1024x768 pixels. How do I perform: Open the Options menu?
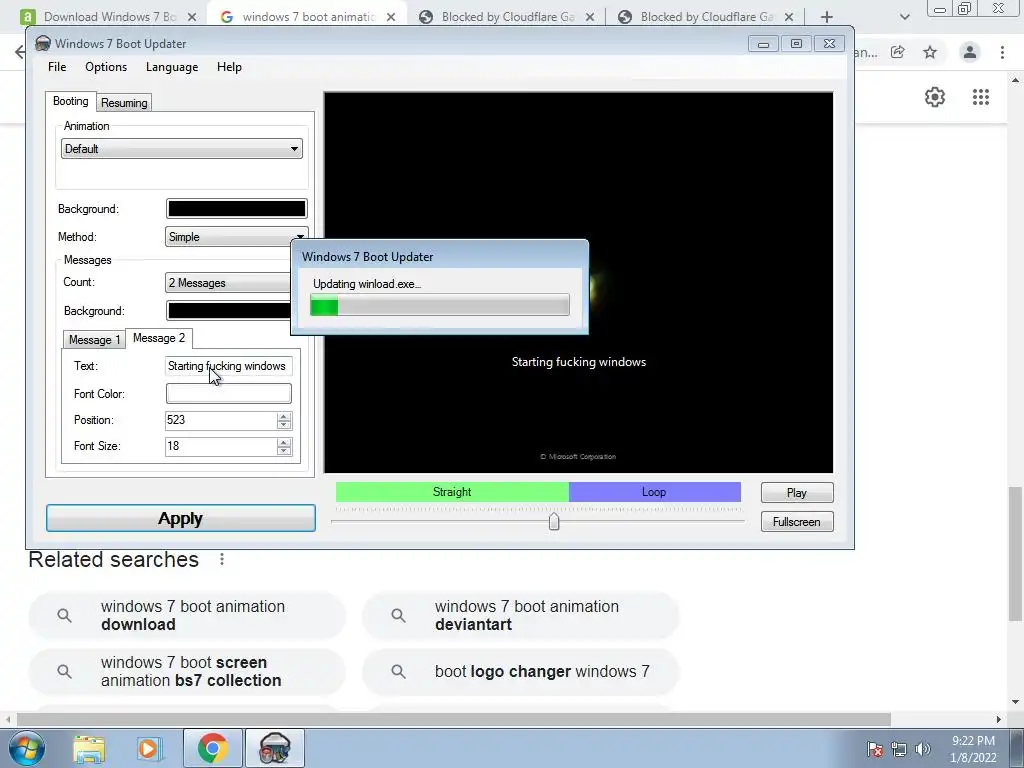coord(106,67)
